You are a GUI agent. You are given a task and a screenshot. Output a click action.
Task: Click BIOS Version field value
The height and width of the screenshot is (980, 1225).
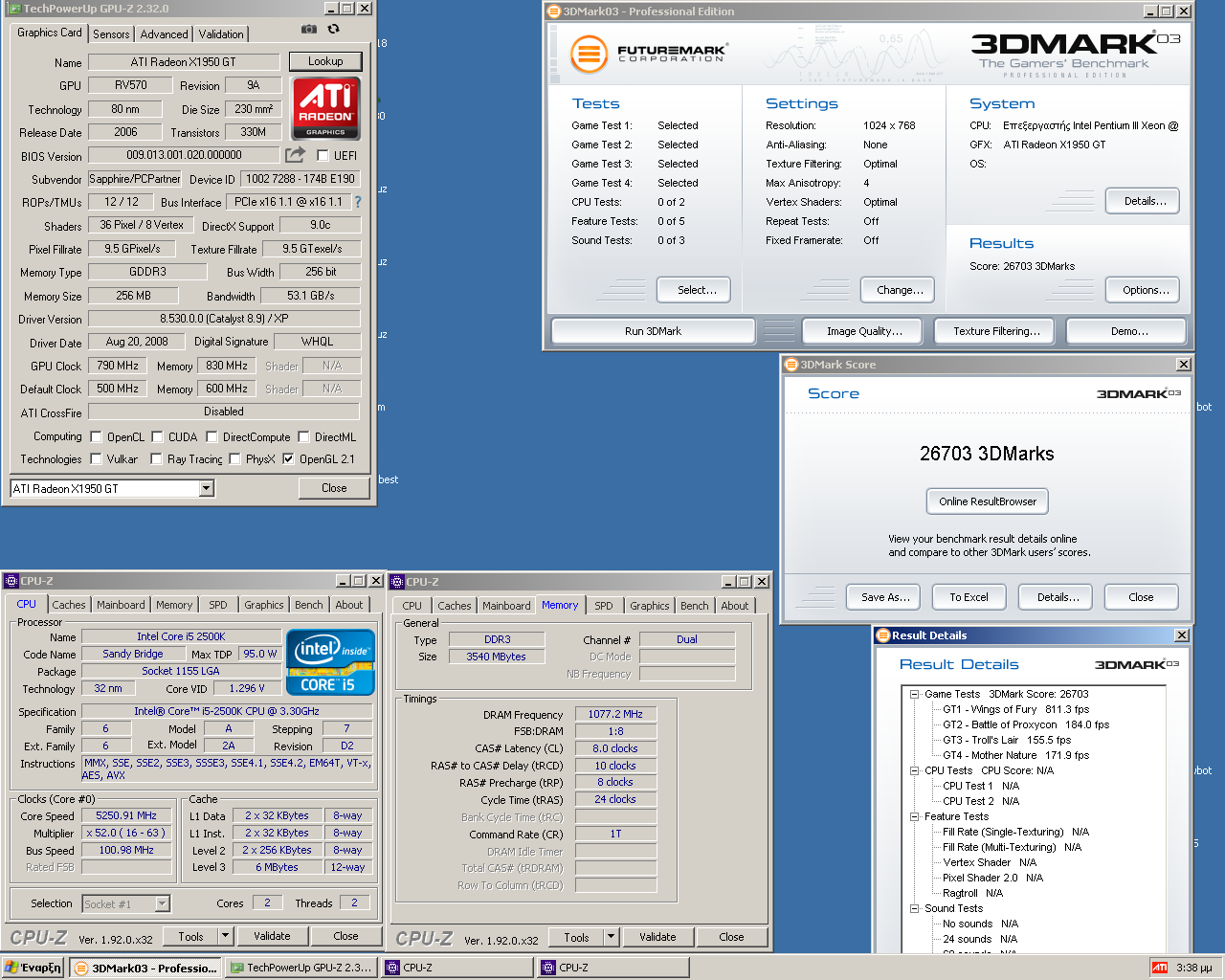[184, 155]
